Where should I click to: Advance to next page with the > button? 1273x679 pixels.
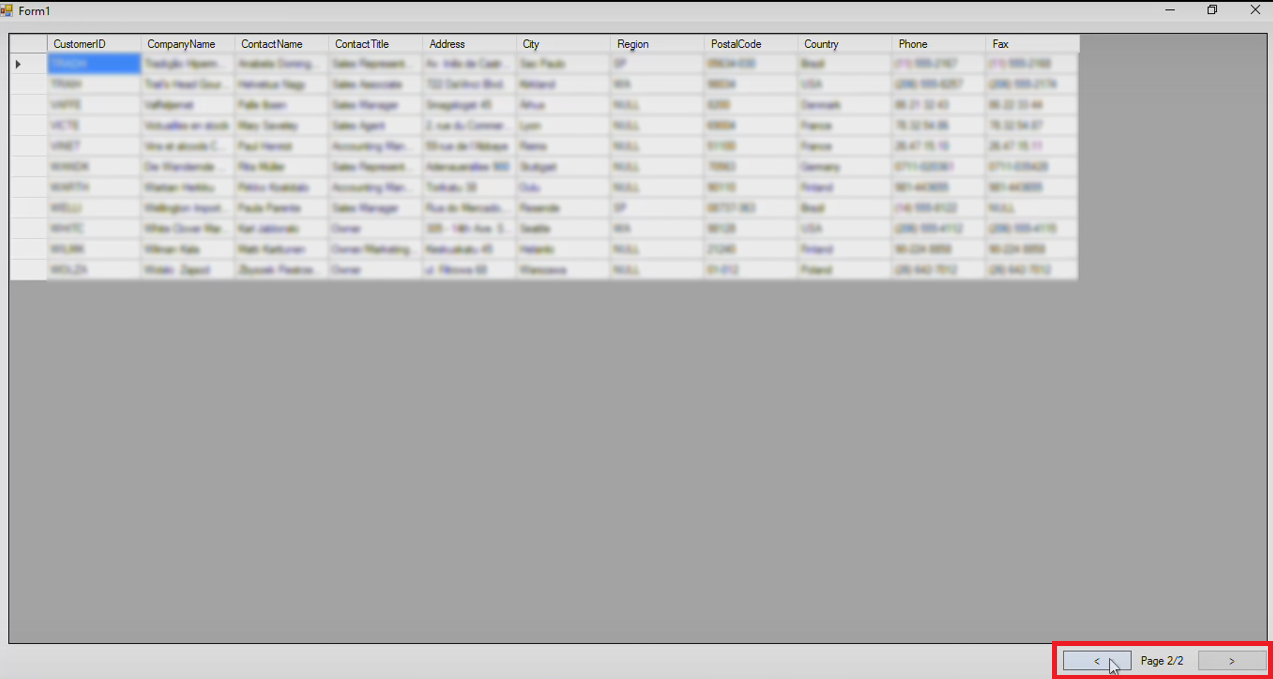[x=1232, y=661]
